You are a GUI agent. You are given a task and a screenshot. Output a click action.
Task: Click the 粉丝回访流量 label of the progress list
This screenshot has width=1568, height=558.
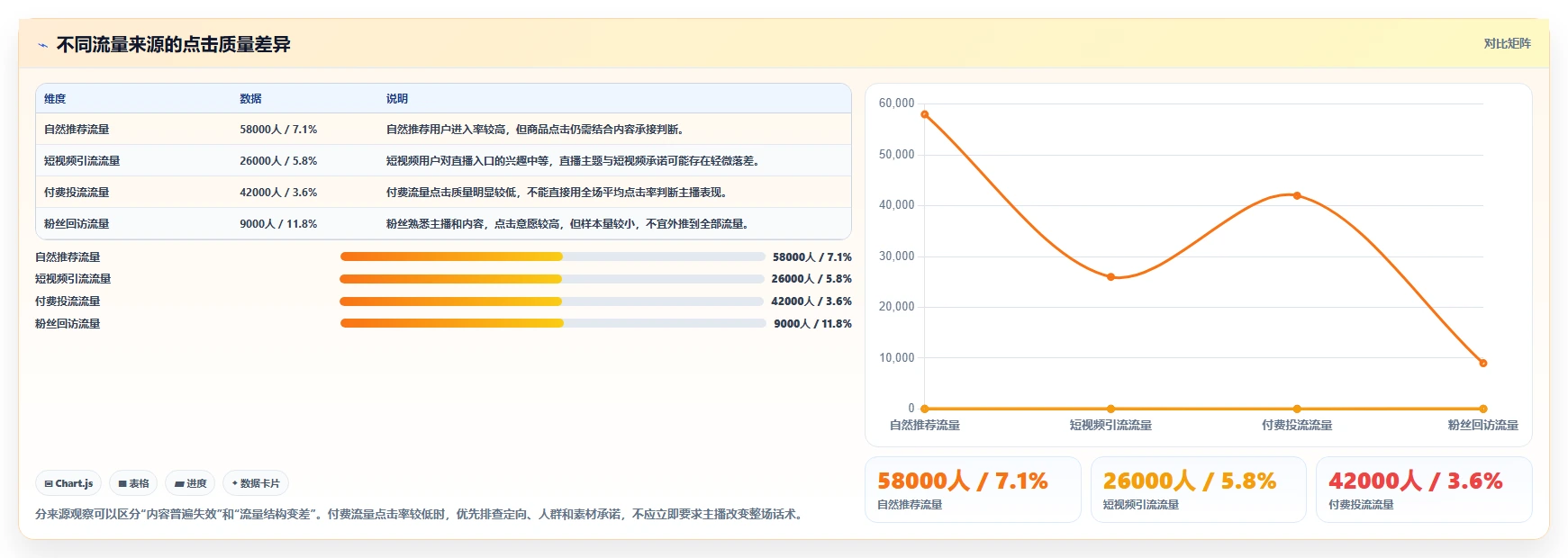tap(68, 324)
